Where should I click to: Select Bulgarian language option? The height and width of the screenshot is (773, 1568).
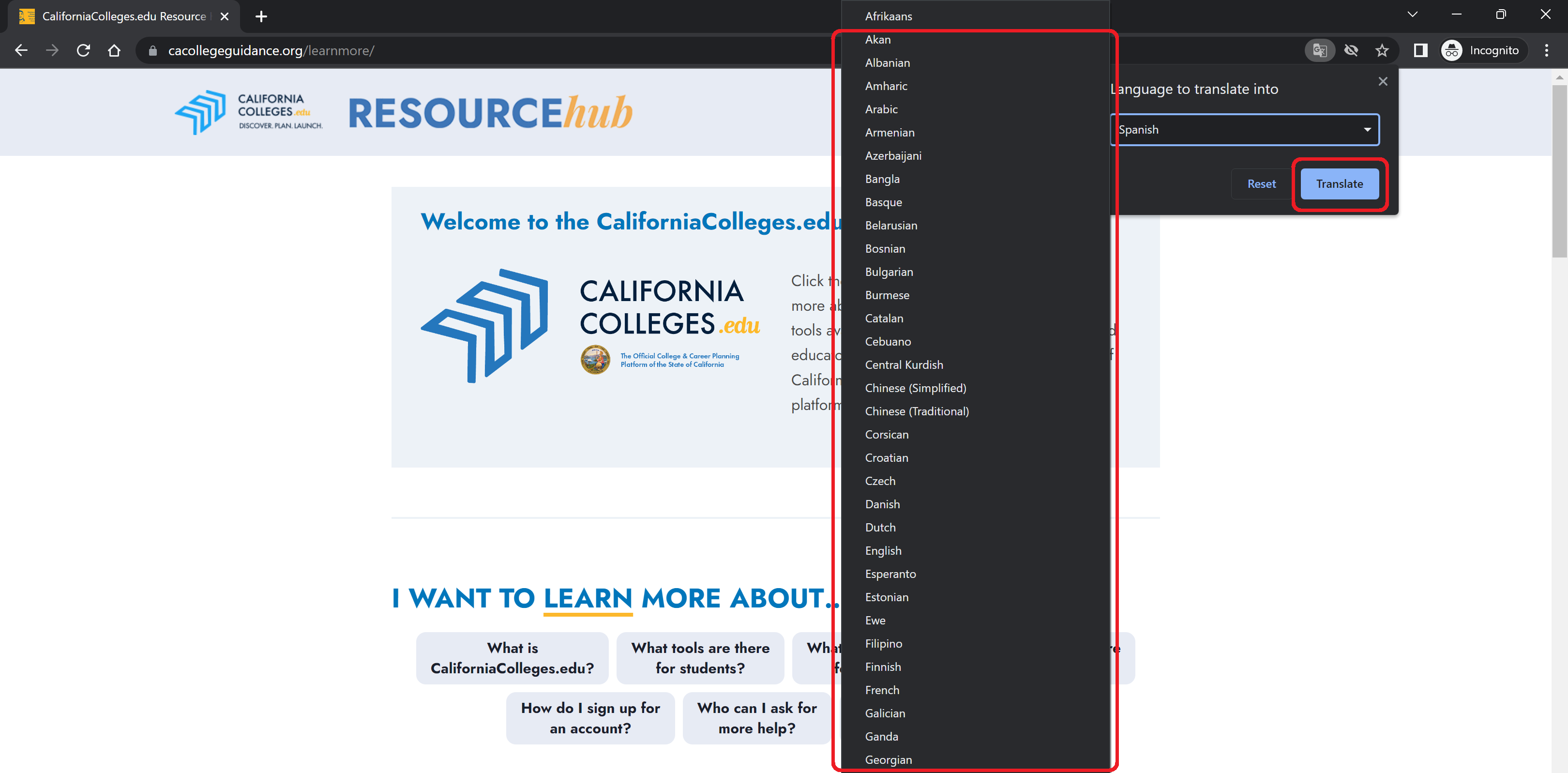(x=975, y=272)
